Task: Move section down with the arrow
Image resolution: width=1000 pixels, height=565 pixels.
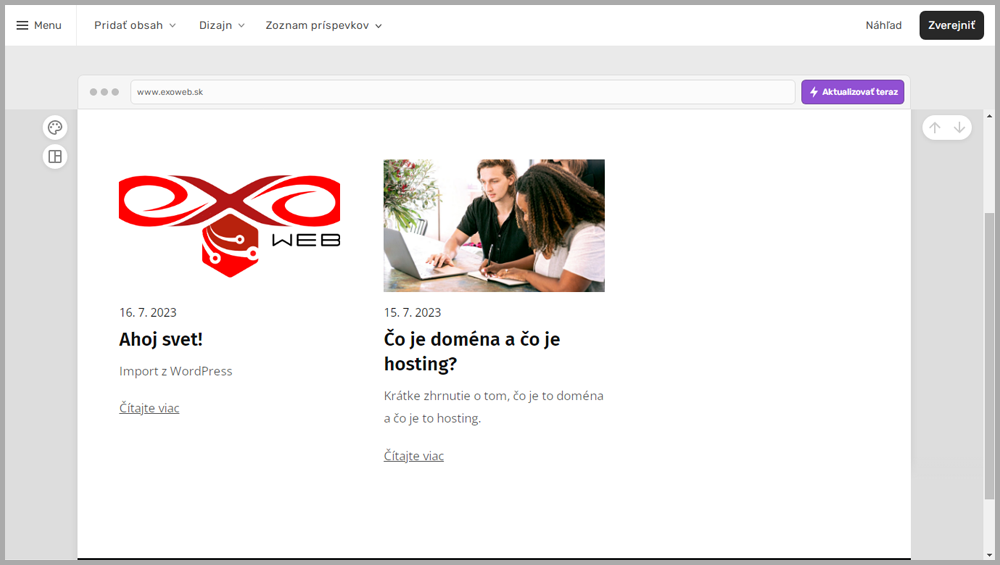Action: tap(959, 128)
